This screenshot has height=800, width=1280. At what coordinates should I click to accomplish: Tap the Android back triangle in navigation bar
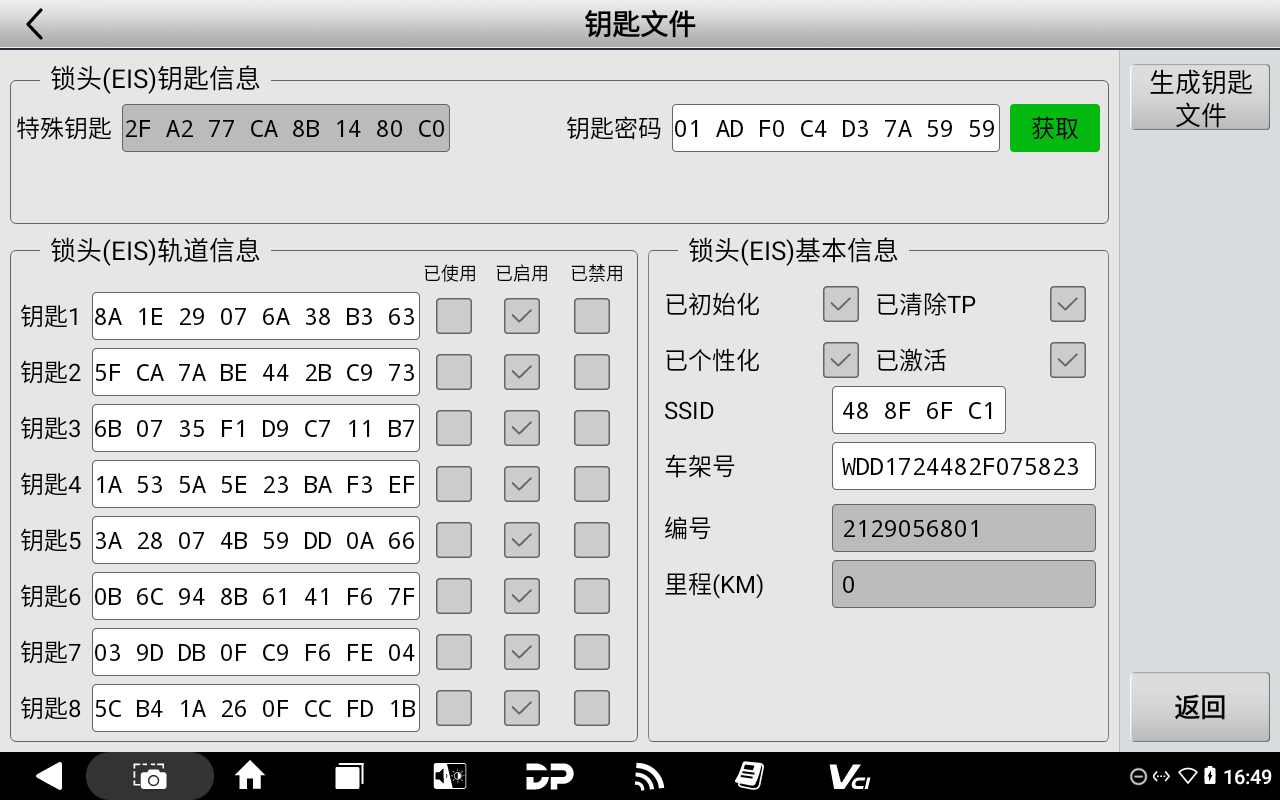click(48, 776)
